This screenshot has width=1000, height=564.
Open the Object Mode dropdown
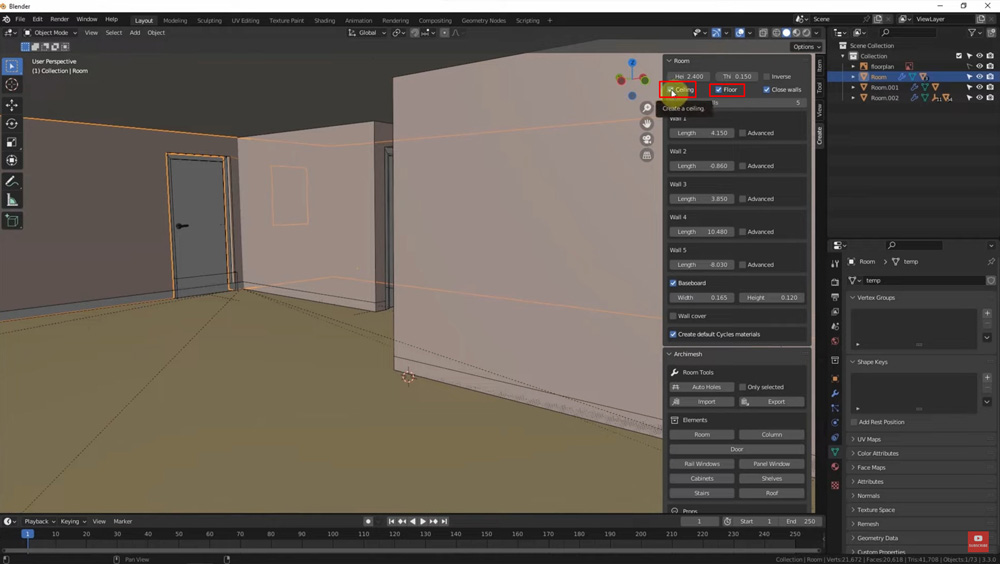[x=50, y=33]
